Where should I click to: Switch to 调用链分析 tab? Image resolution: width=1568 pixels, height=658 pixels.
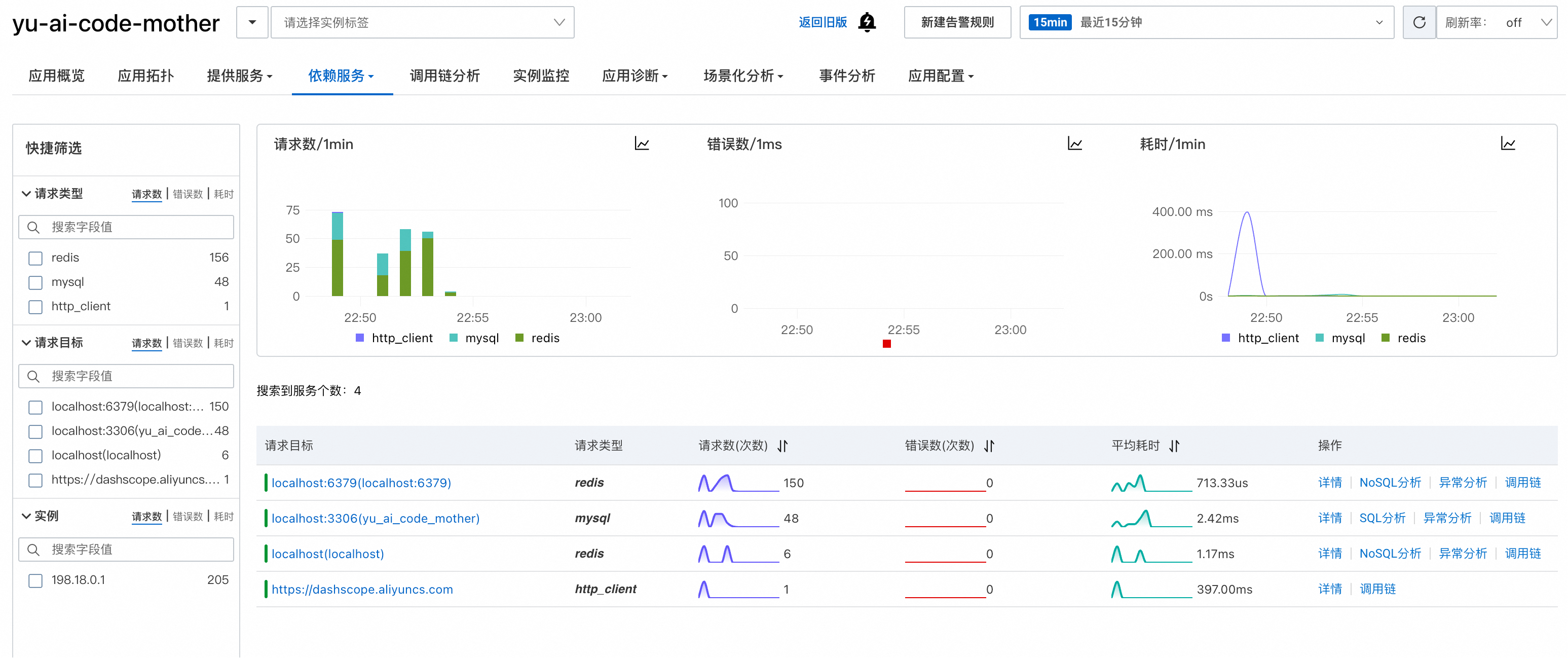click(x=444, y=76)
